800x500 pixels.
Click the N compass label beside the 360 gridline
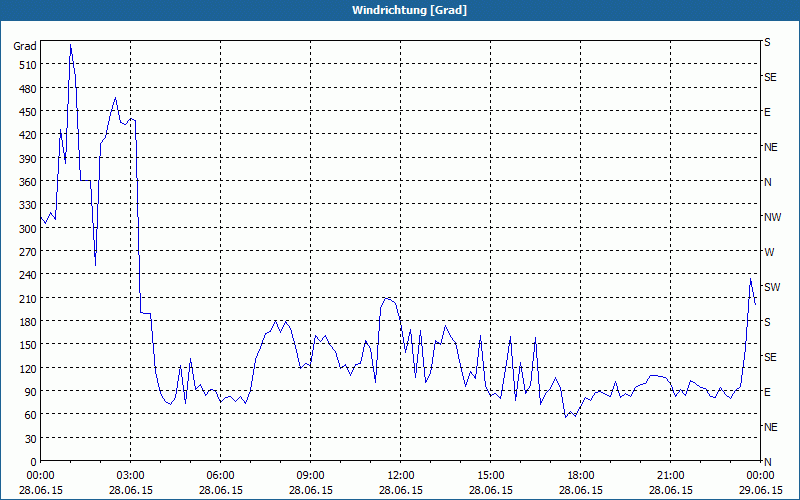pyautogui.click(x=768, y=182)
